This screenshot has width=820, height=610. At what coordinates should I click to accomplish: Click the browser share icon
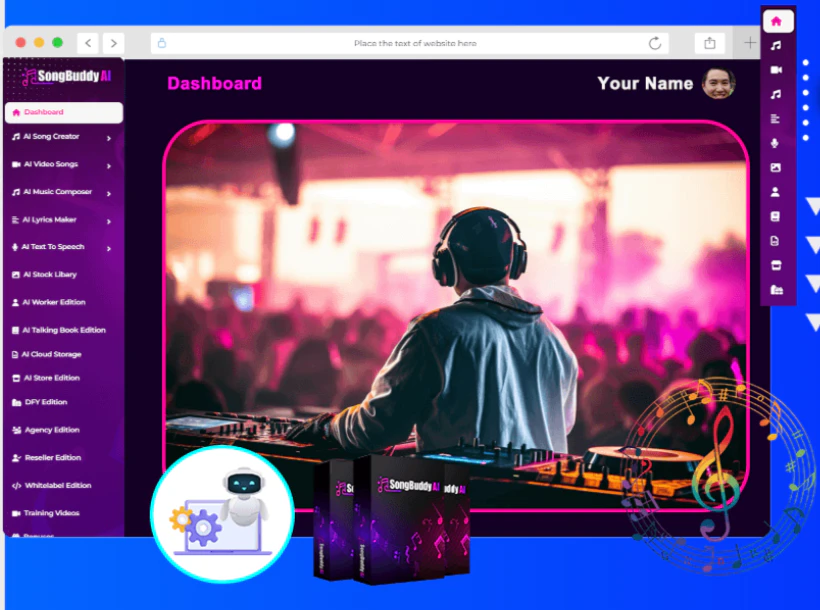(710, 43)
